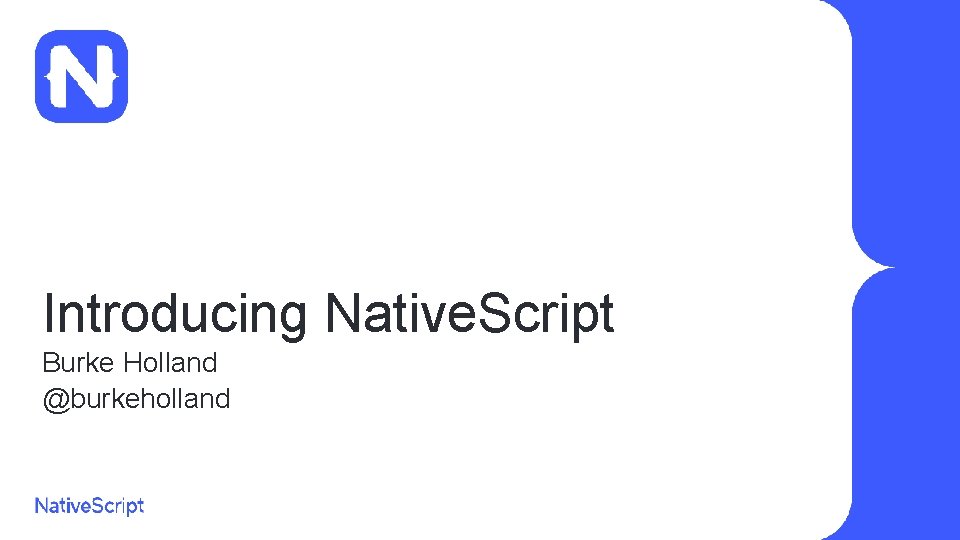Select the "Burke Holland" presenter name

[x=130, y=362]
